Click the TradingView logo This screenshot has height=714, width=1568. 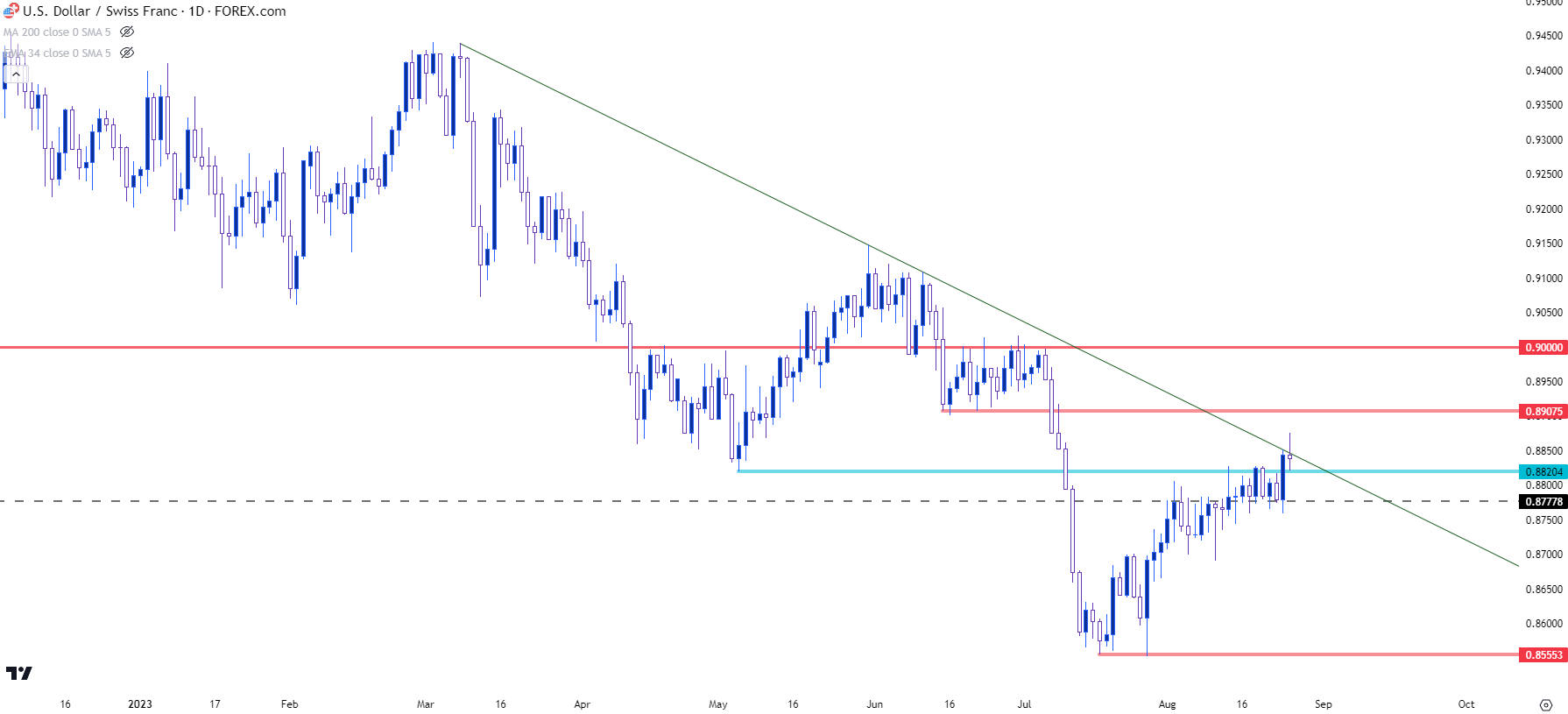tap(18, 673)
